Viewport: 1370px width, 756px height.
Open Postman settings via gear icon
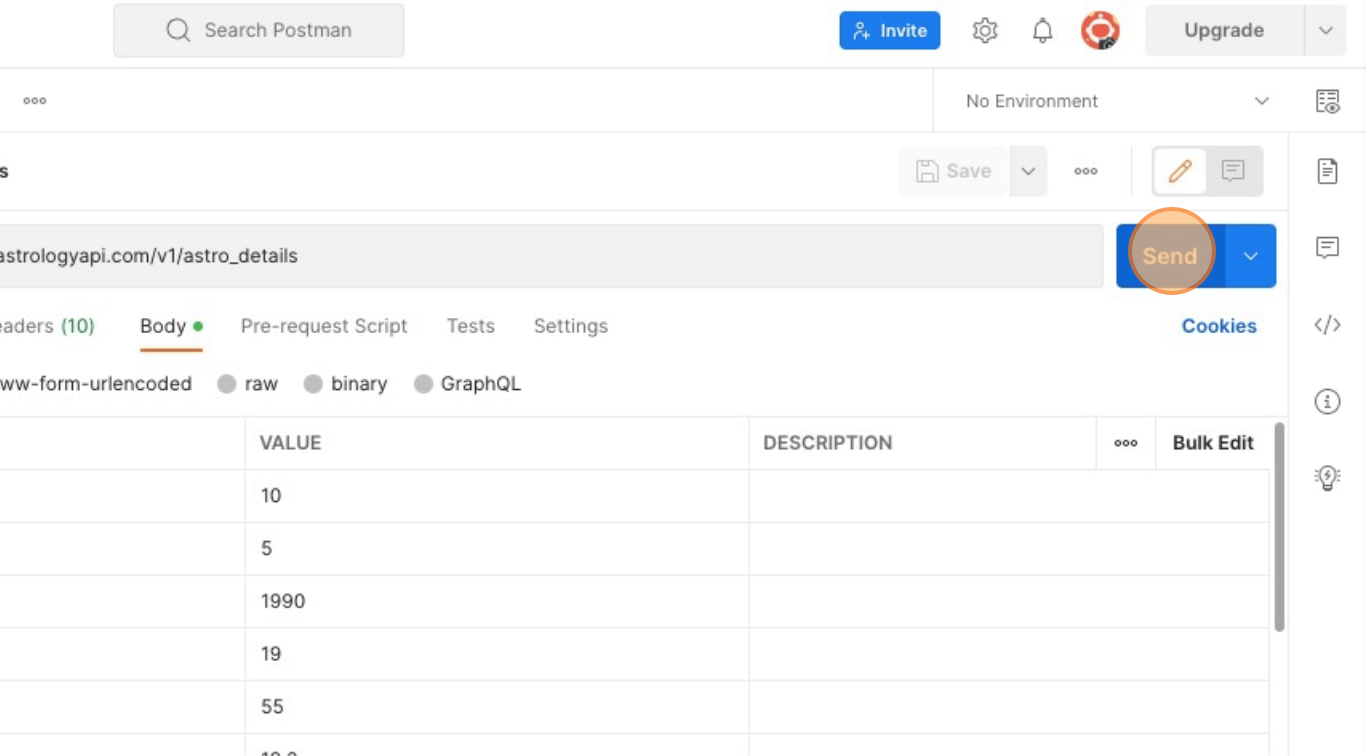coord(984,30)
